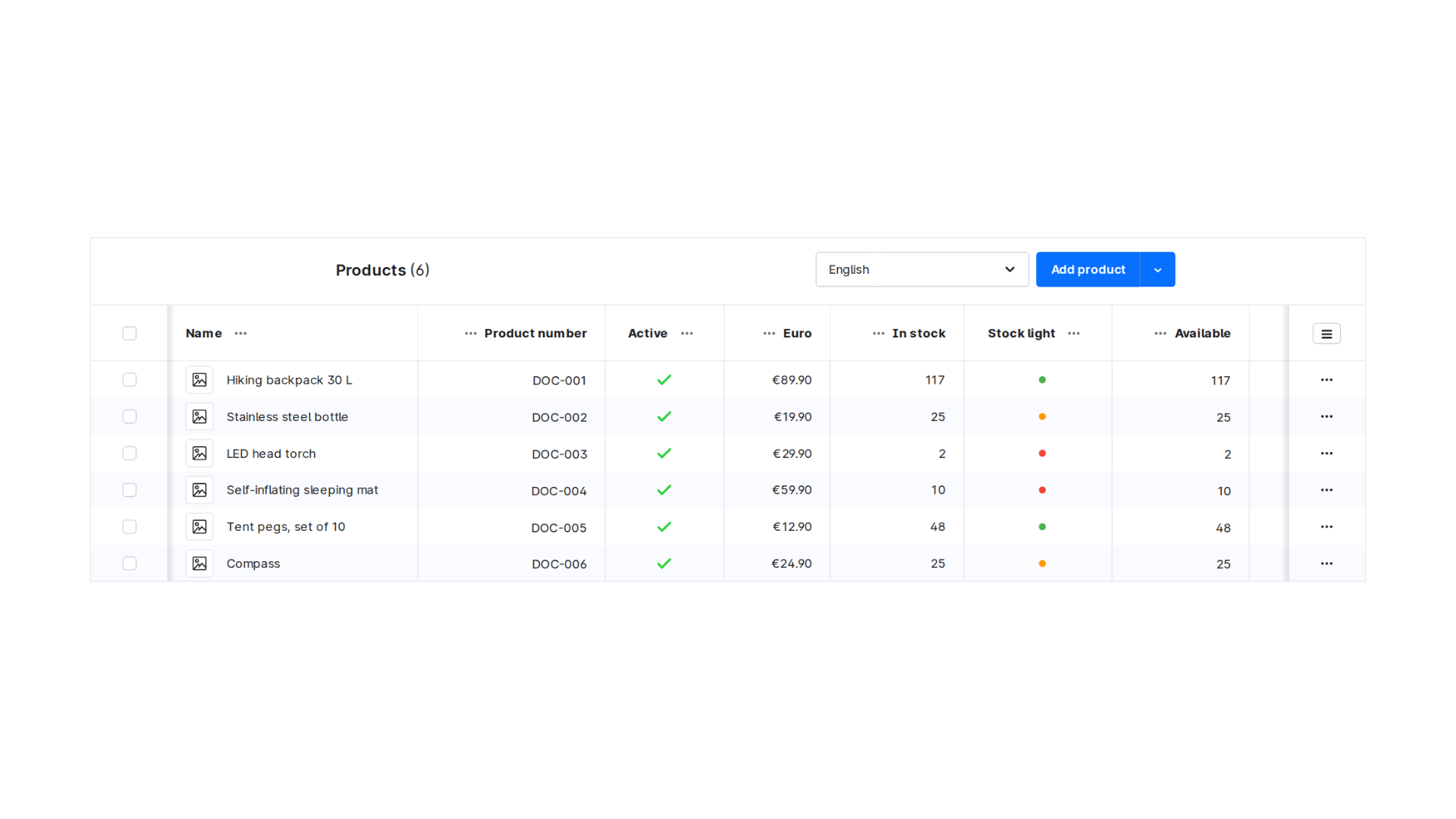Open Active column options dots
The image size is (1456, 819).
coord(687,334)
